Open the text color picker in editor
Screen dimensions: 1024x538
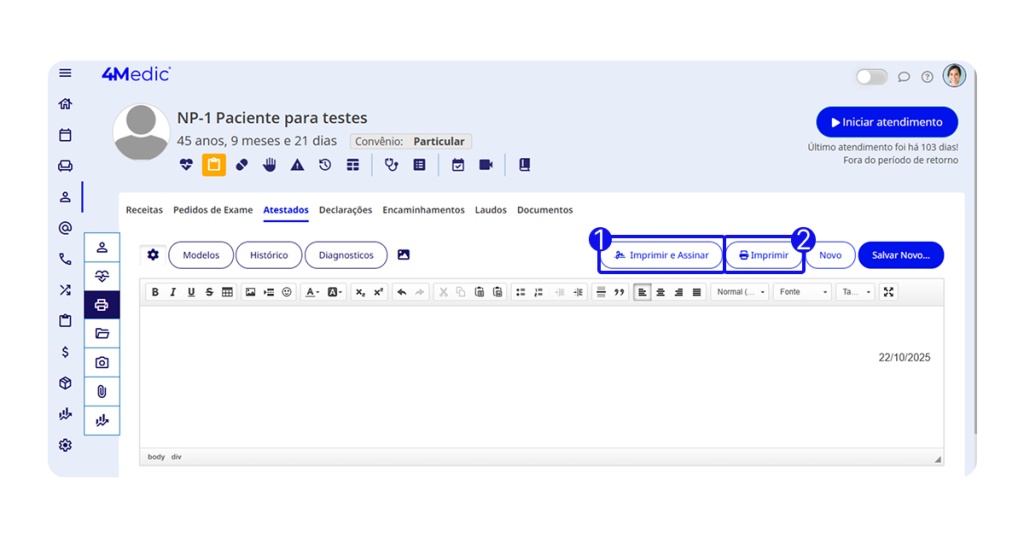point(312,292)
